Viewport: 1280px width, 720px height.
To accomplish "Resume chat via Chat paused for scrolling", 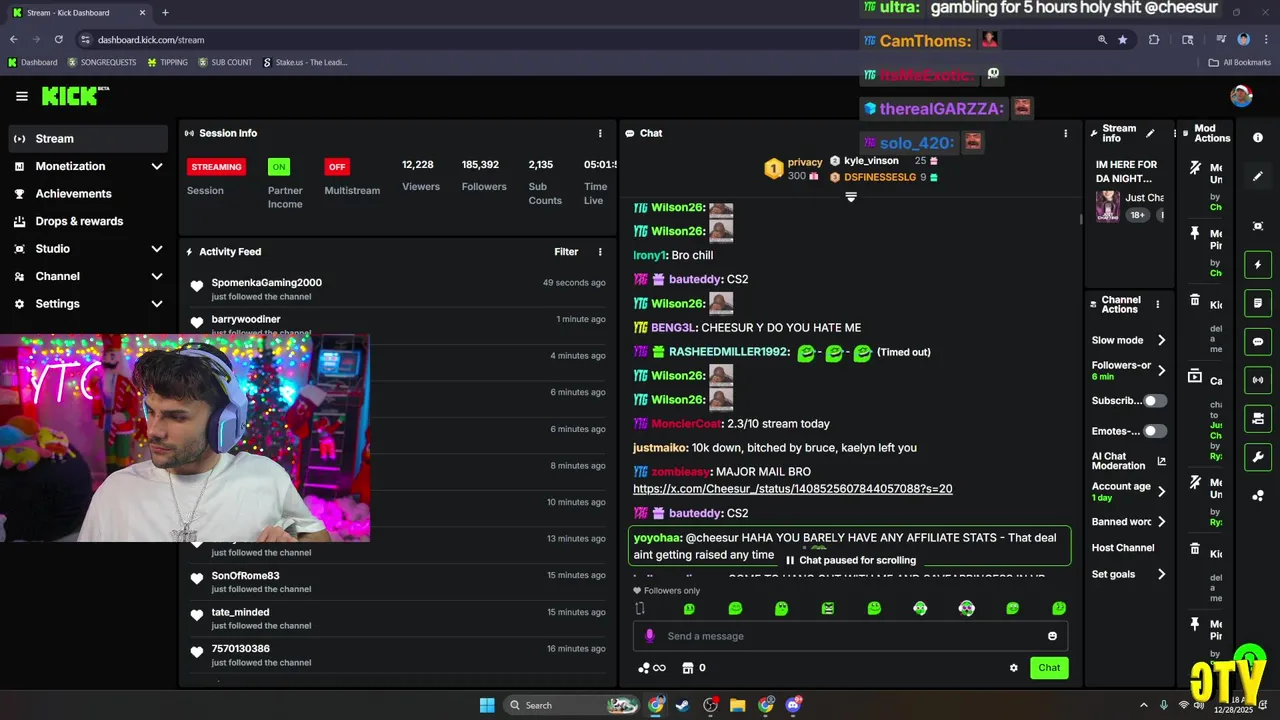I will pos(851,560).
